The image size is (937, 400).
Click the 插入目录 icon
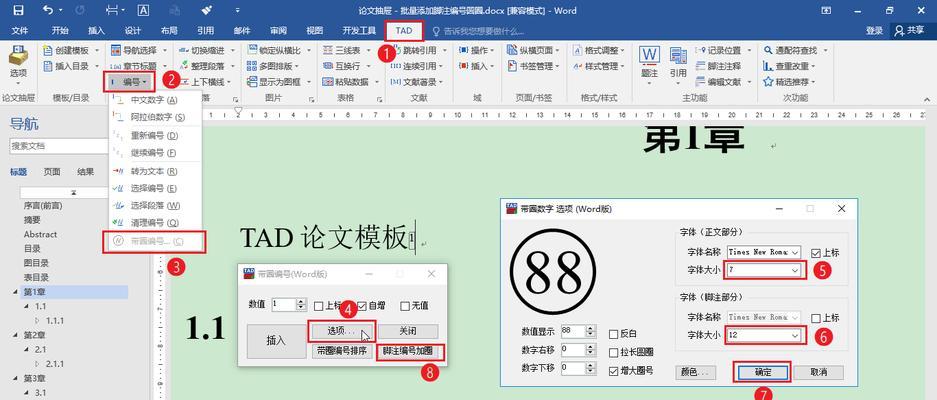48,66
